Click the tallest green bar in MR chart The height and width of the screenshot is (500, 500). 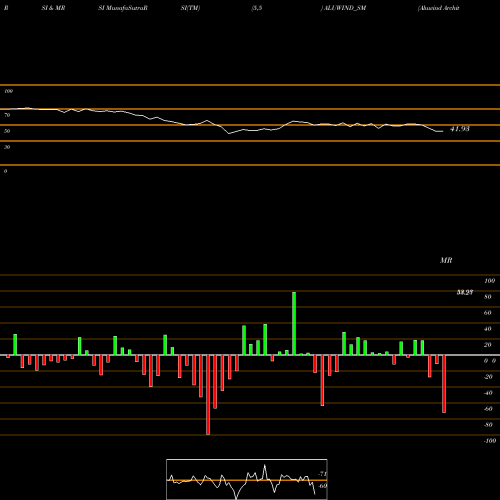pyautogui.click(x=294, y=323)
